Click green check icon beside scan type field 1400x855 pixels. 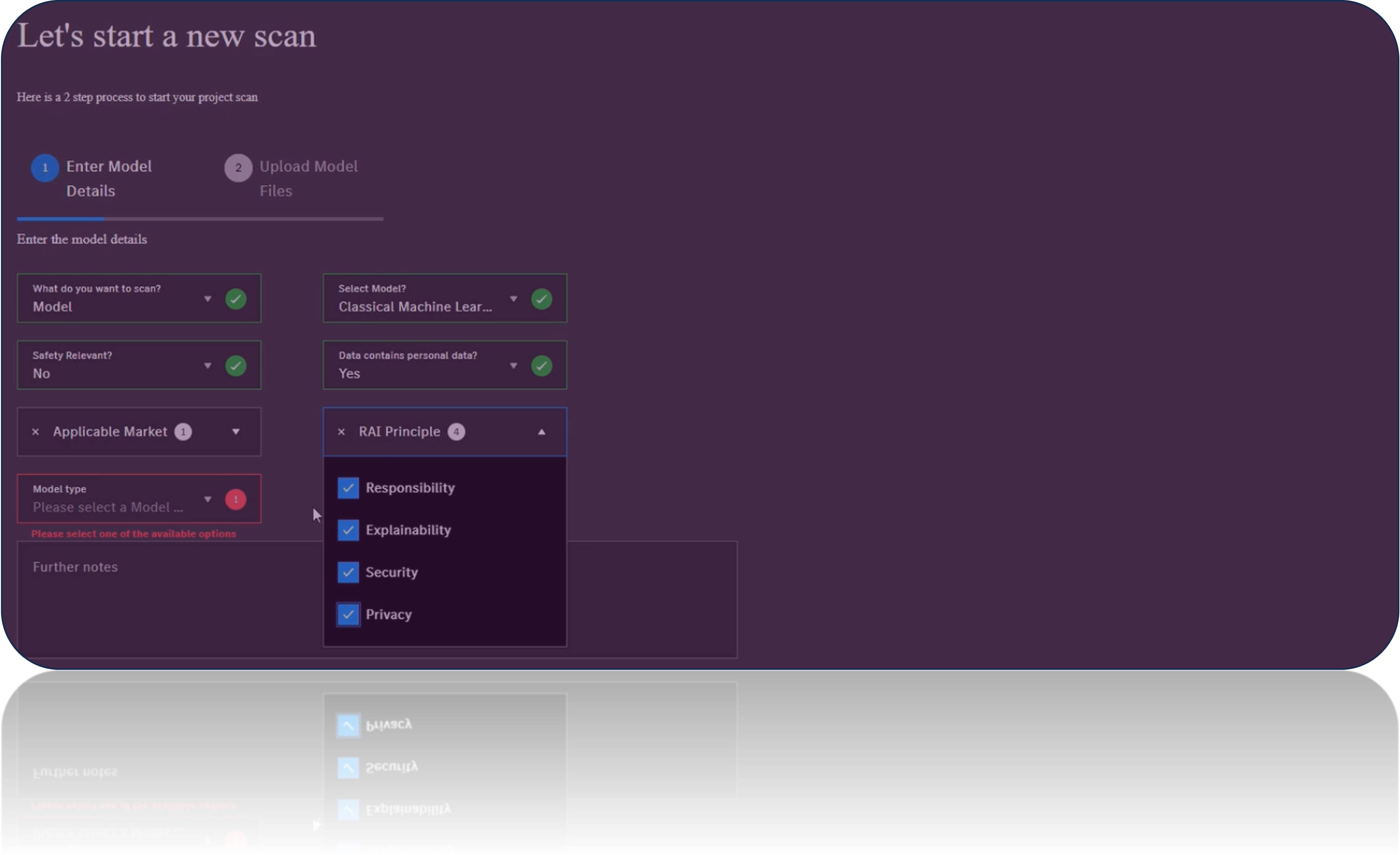pos(236,299)
